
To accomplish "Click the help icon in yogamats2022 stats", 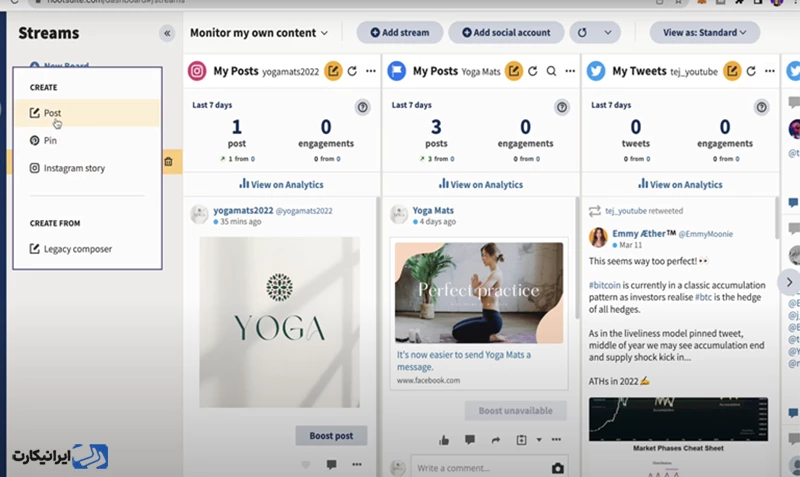I will (363, 107).
